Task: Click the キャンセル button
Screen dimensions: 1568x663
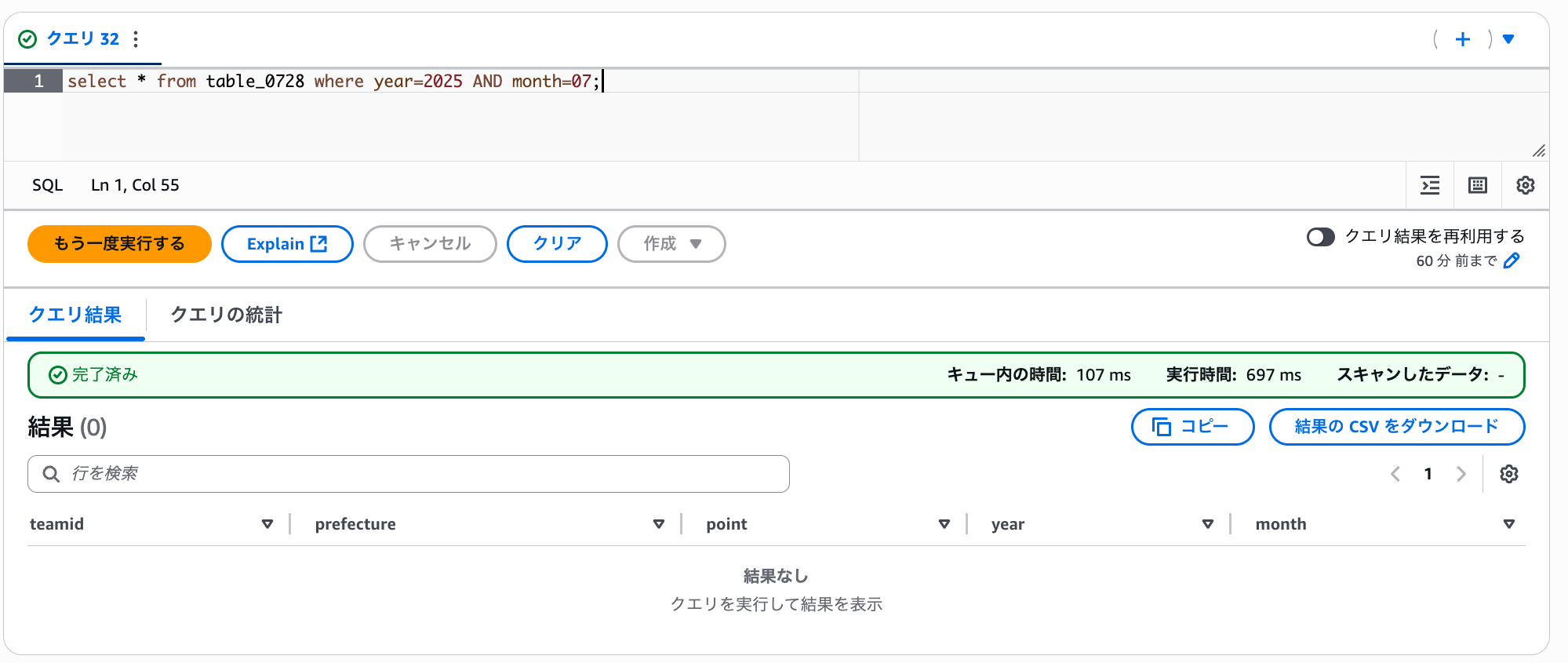Action: pyautogui.click(x=430, y=244)
